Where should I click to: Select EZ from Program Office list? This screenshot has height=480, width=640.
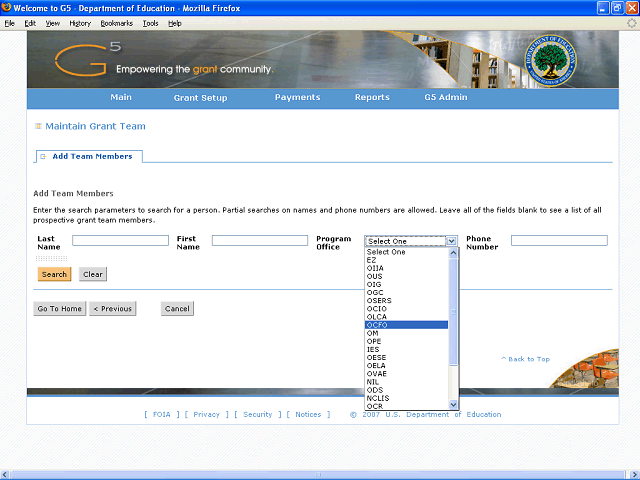click(407, 260)
